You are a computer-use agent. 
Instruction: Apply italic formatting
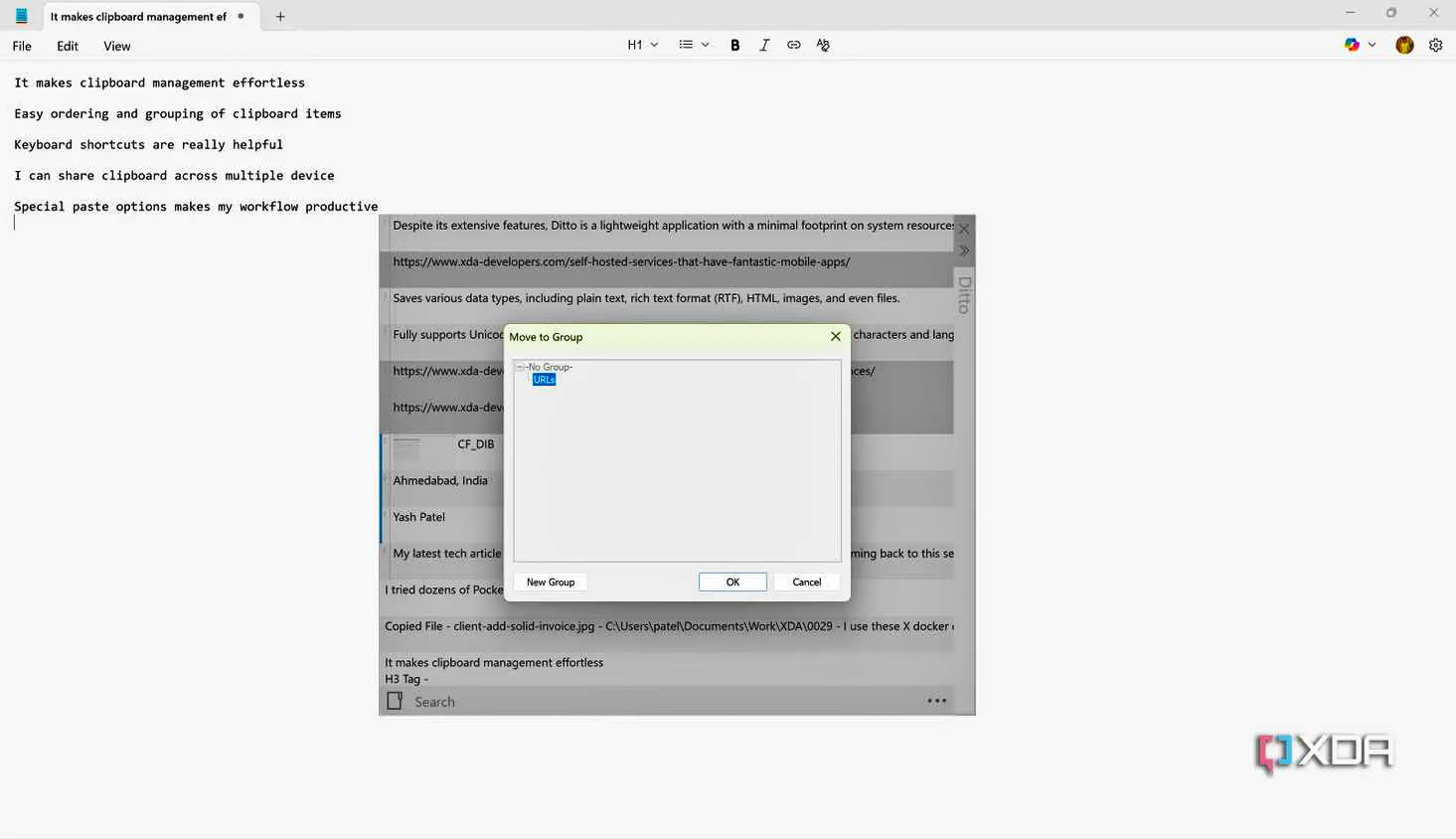[764, 45]
